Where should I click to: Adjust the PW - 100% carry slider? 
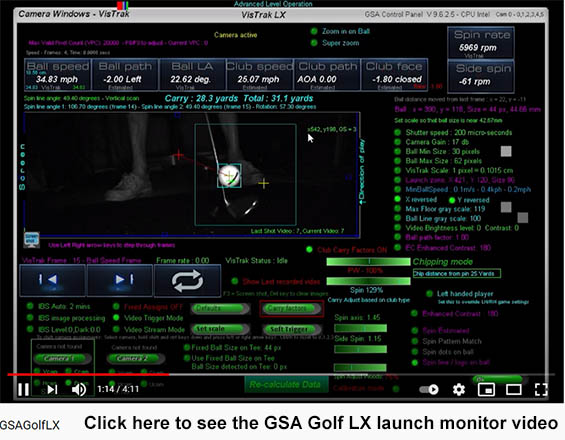pyautogui.click(x=368, y=262)
